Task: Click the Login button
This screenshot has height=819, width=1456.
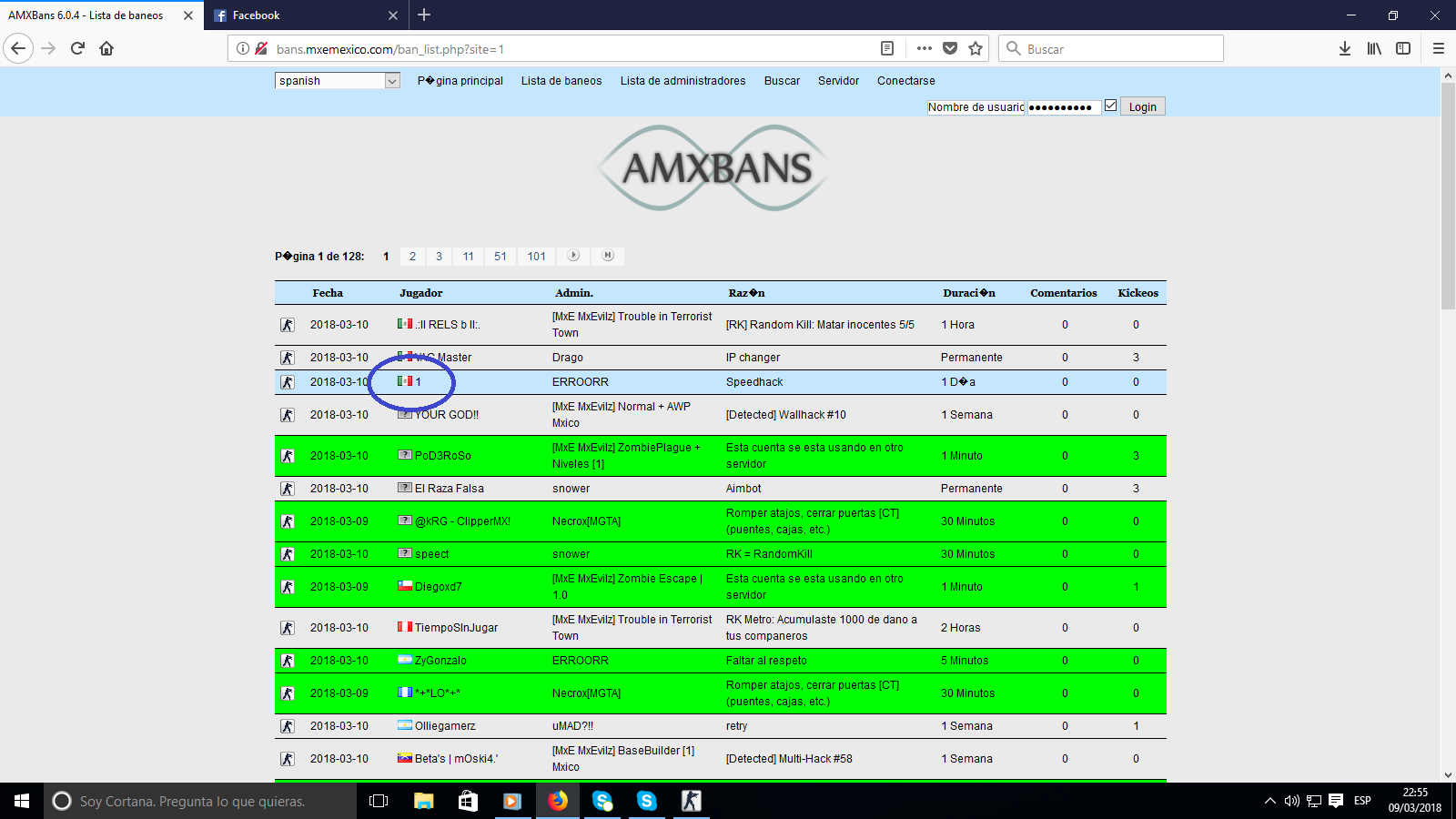Action: click(x=1142, y=106)
